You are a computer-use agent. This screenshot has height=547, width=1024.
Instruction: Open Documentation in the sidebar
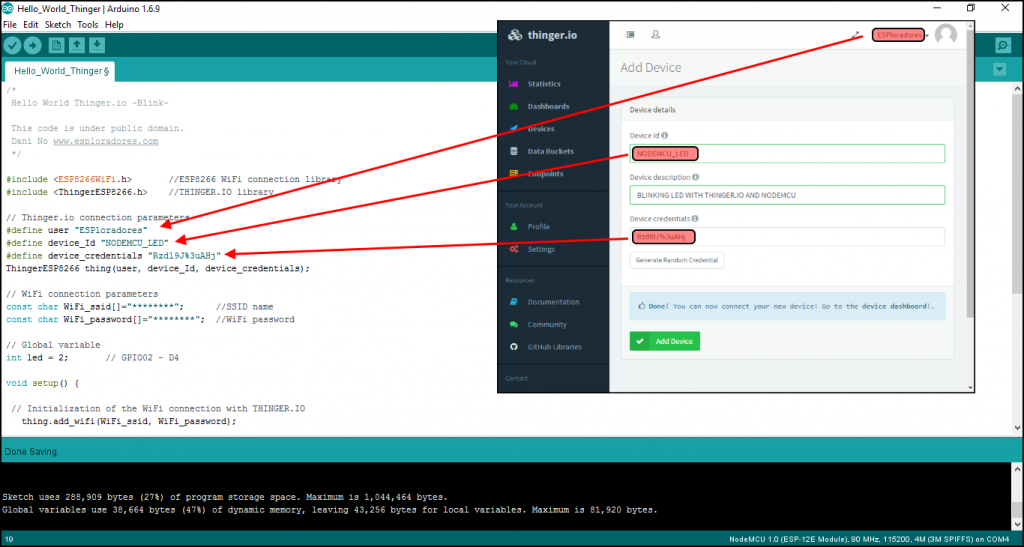(x=553, y=302)
